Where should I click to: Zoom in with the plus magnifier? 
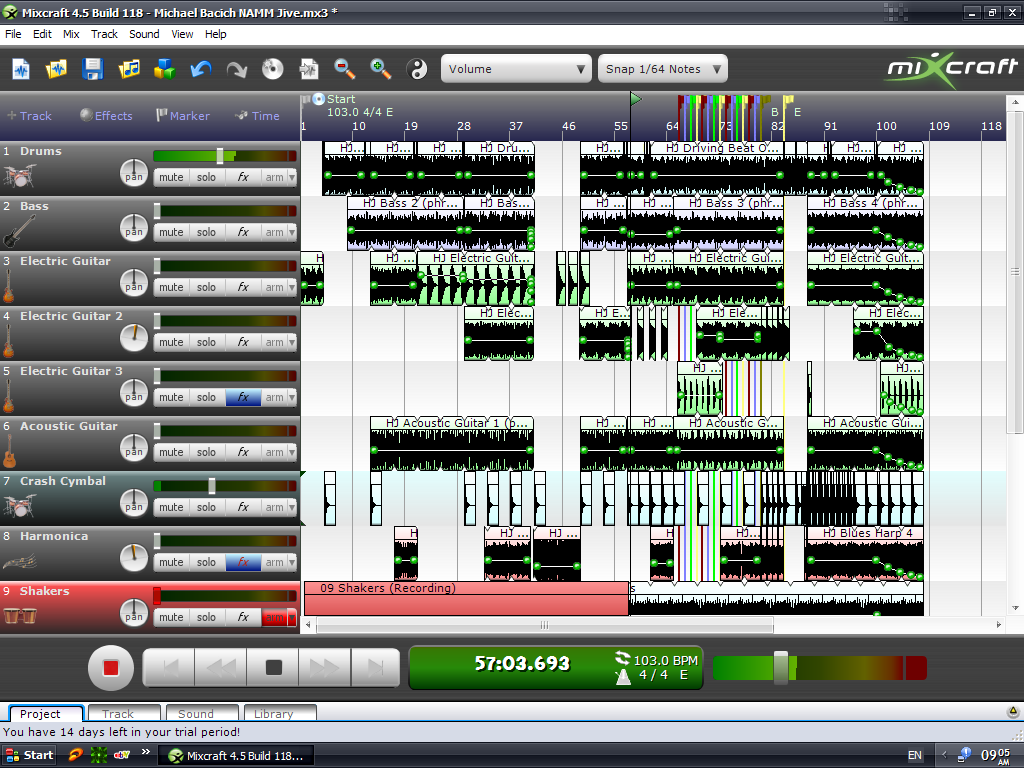pyautogui.click(x=380, y=69)
